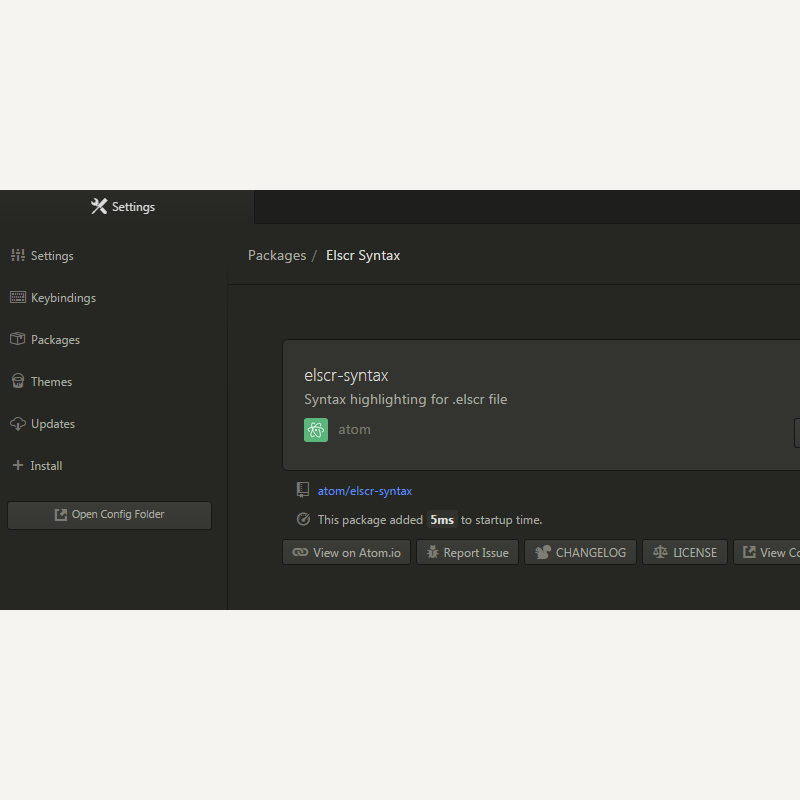Open the atom/elscr-syntax repository link
The width and height of the screenshot is (800, 800).
click(364, 490)
